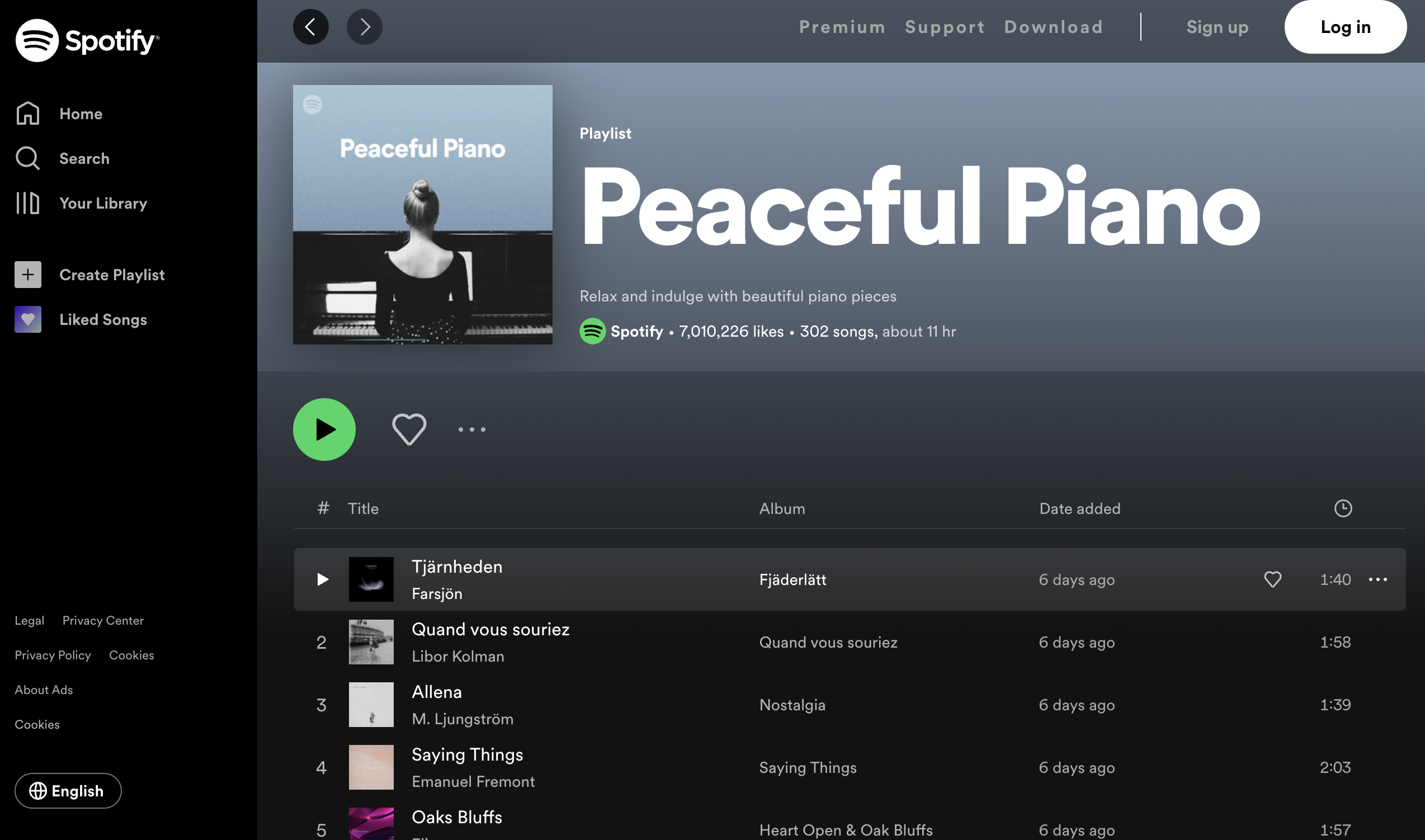Open playlist more options dots
Screen dimensions: 1425x840
click(x=471, y=430)
